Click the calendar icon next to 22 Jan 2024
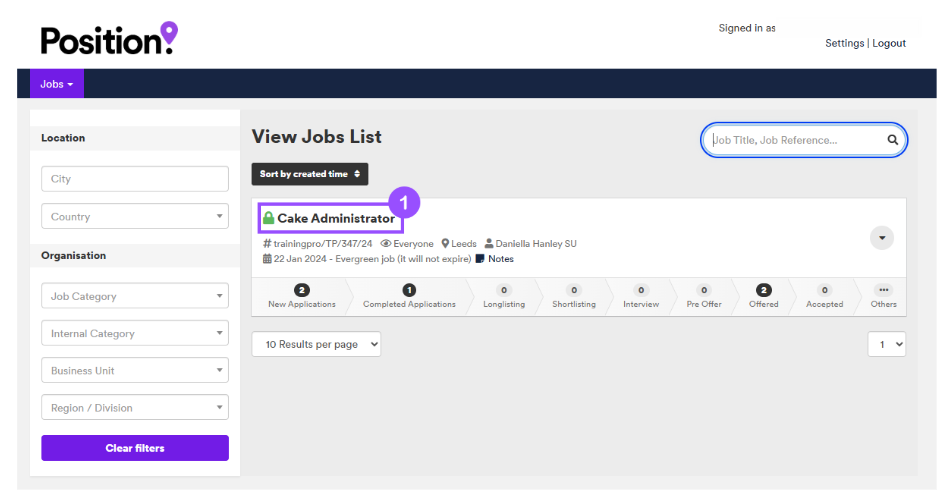The width and height of the screenshot is (947, 496). [267, 258]
